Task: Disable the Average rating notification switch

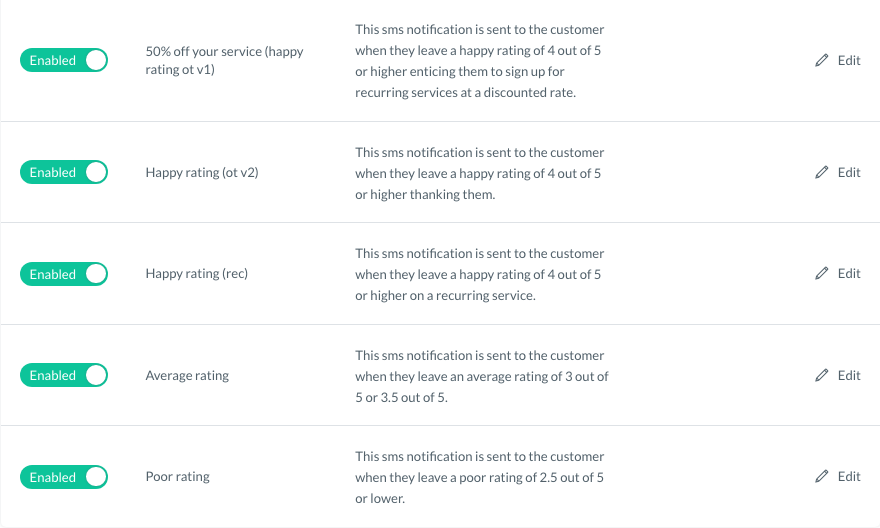Action: (64, 375)
